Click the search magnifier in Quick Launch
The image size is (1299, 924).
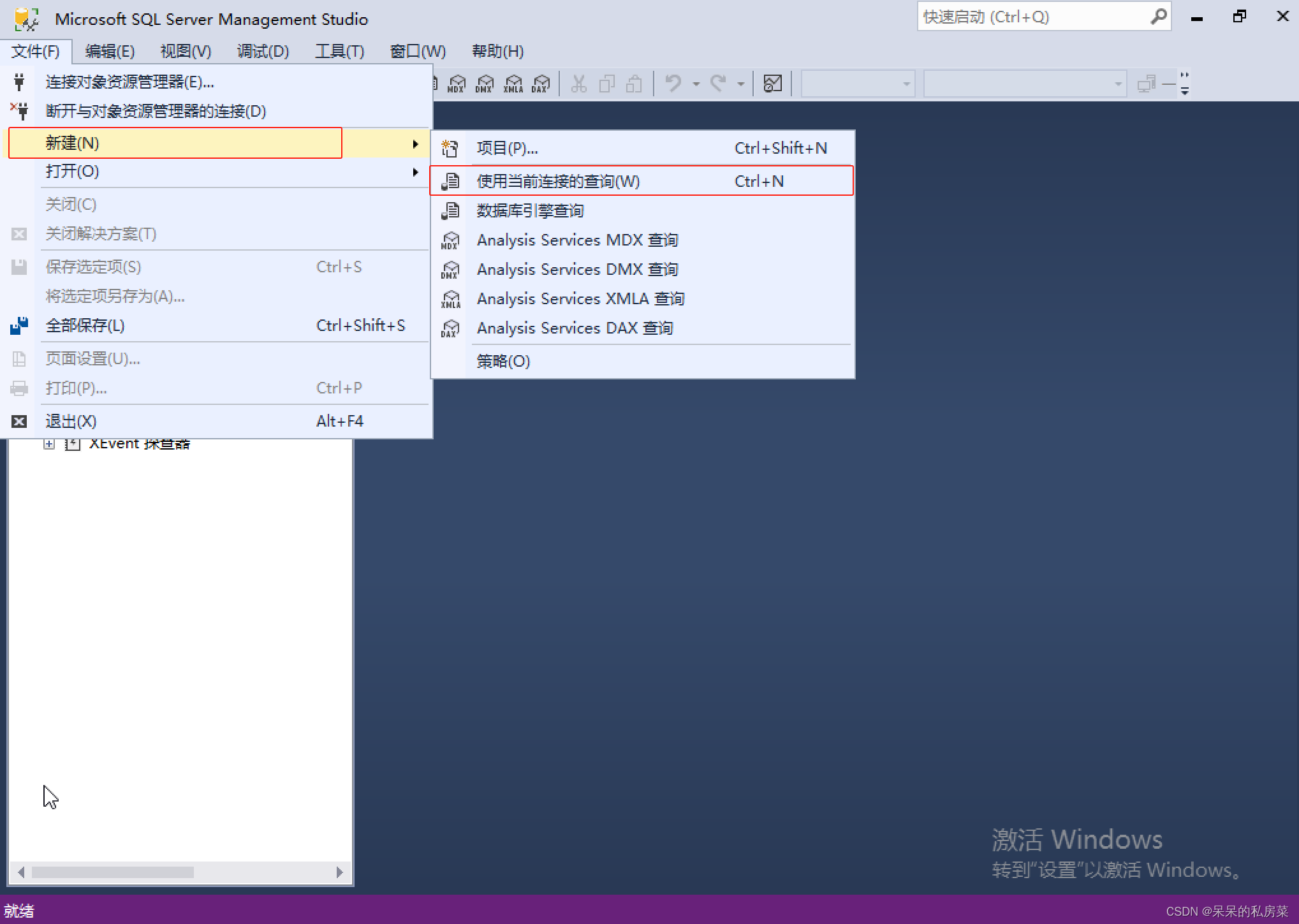point(1158,17)
